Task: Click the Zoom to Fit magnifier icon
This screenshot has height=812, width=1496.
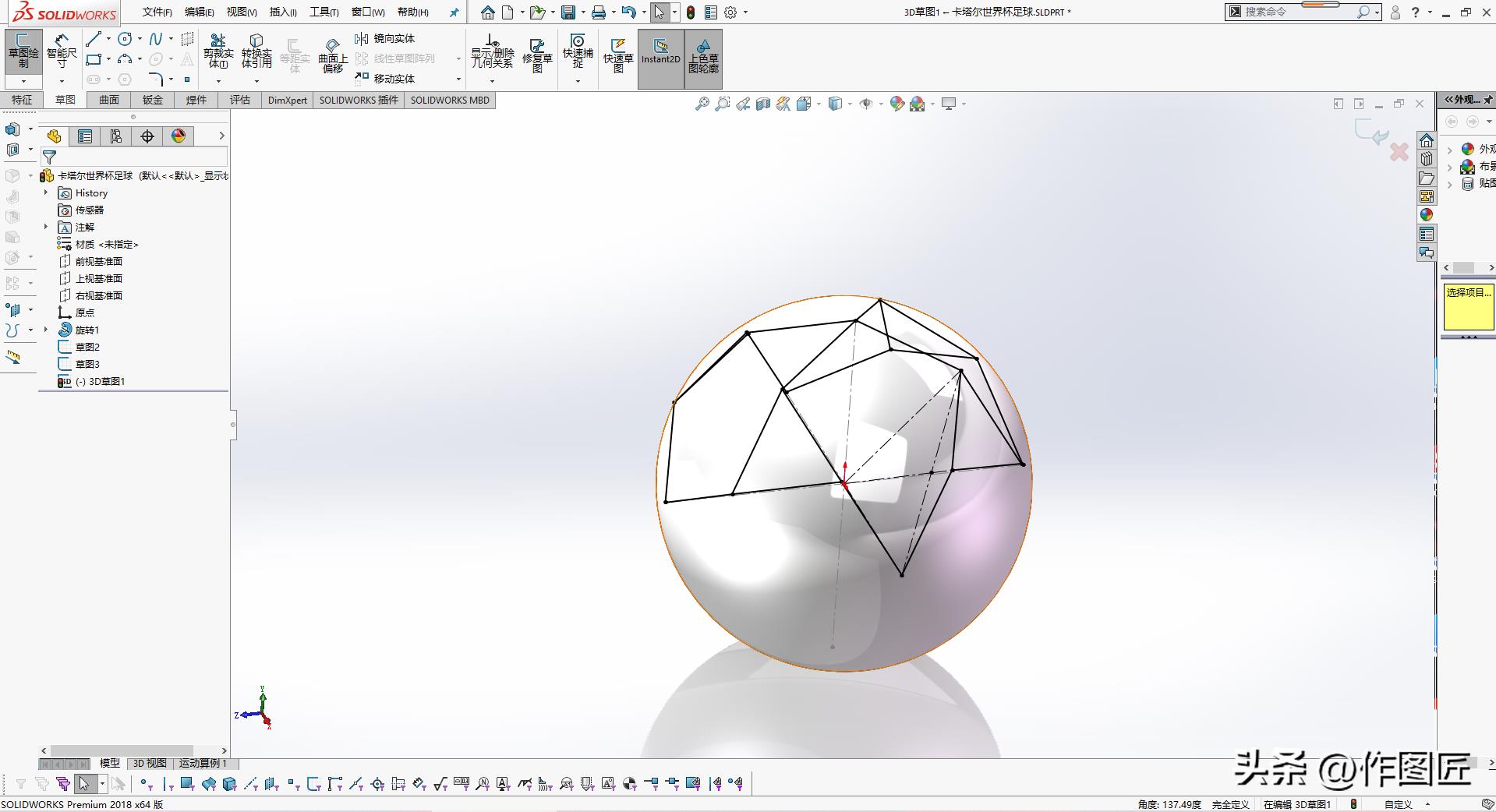Action: [702, 104]
